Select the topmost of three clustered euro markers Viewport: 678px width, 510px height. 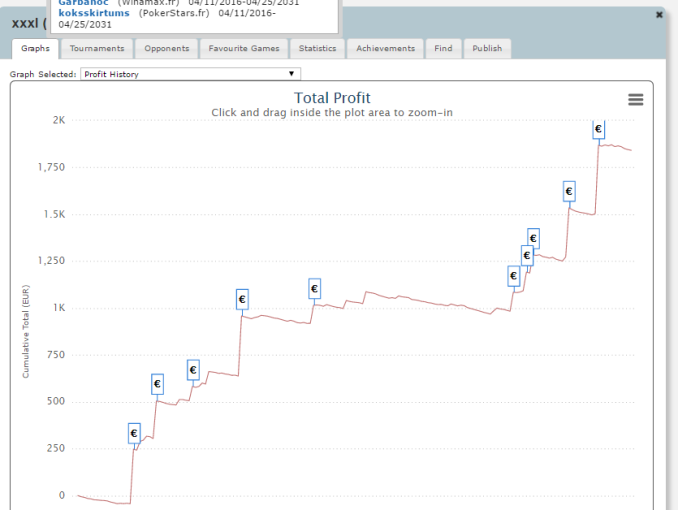[x=533, y=238]
